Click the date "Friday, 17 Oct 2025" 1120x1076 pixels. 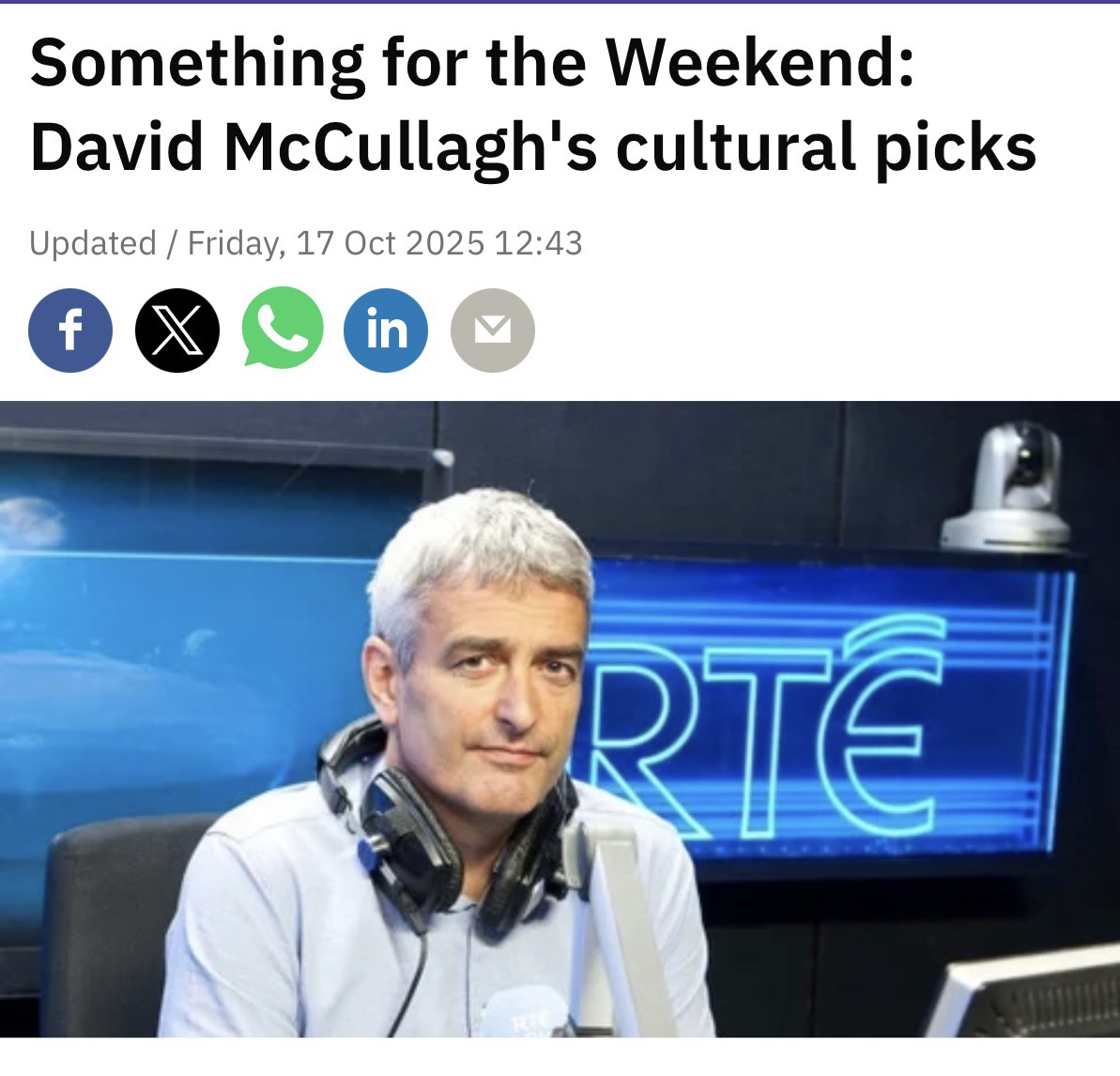336,243
